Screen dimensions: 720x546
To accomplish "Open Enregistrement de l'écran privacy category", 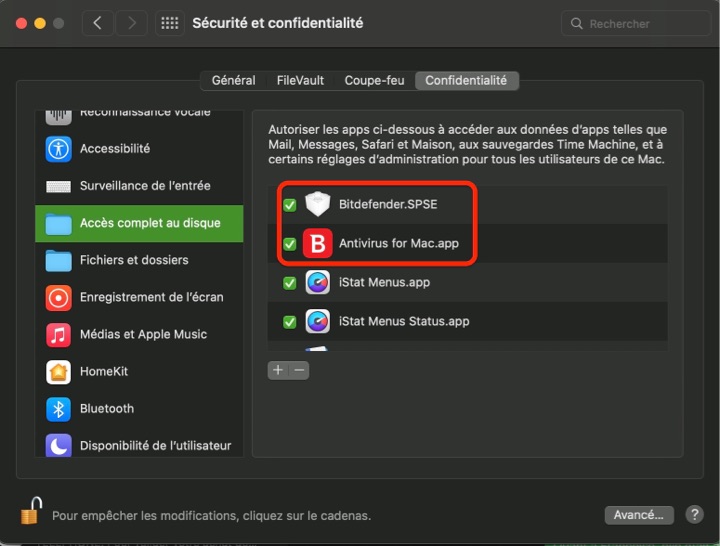I will tap(151, 297).
